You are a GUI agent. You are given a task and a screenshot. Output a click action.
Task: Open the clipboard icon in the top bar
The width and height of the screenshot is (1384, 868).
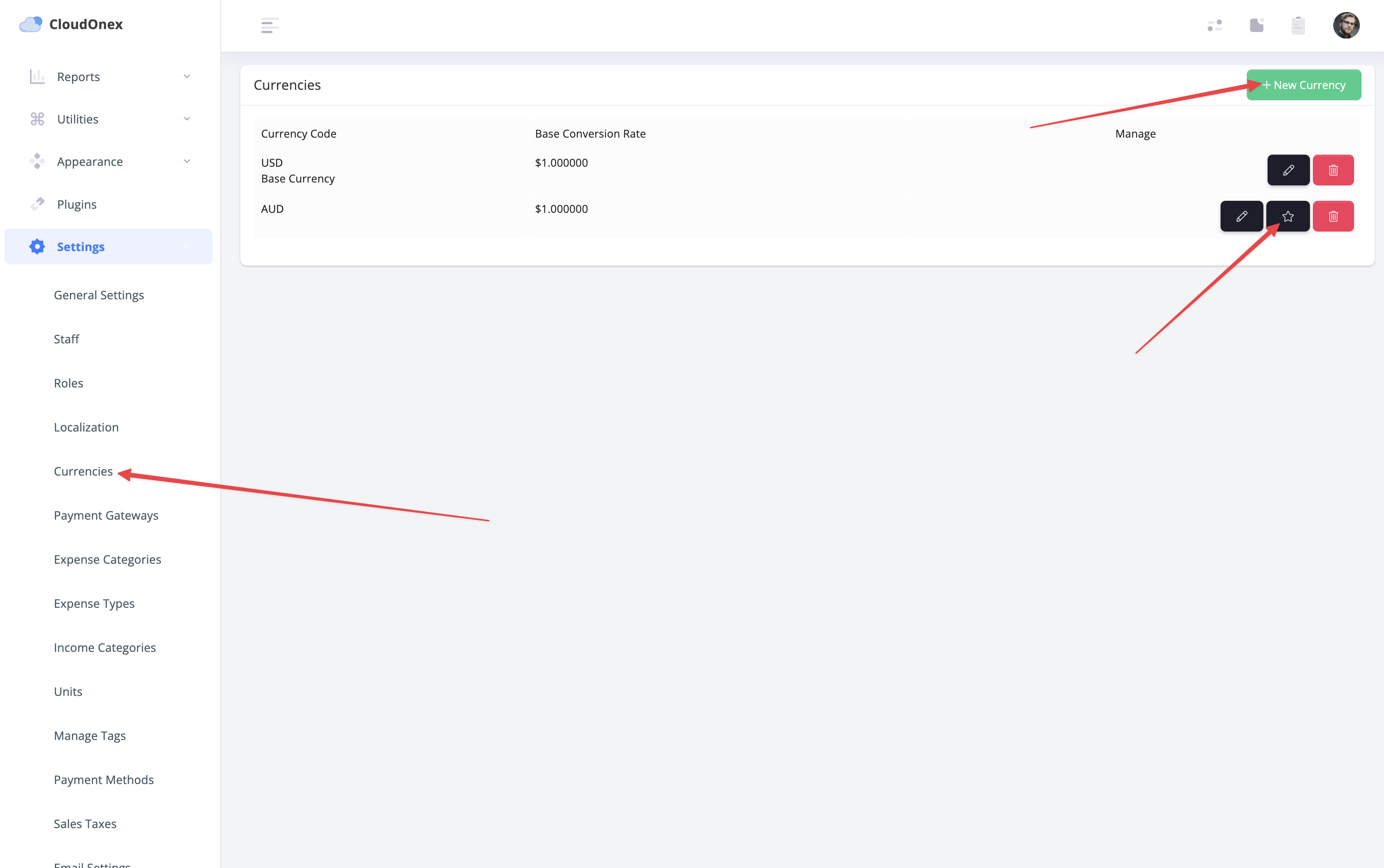pyautogui.click(x=1298, y=25)
